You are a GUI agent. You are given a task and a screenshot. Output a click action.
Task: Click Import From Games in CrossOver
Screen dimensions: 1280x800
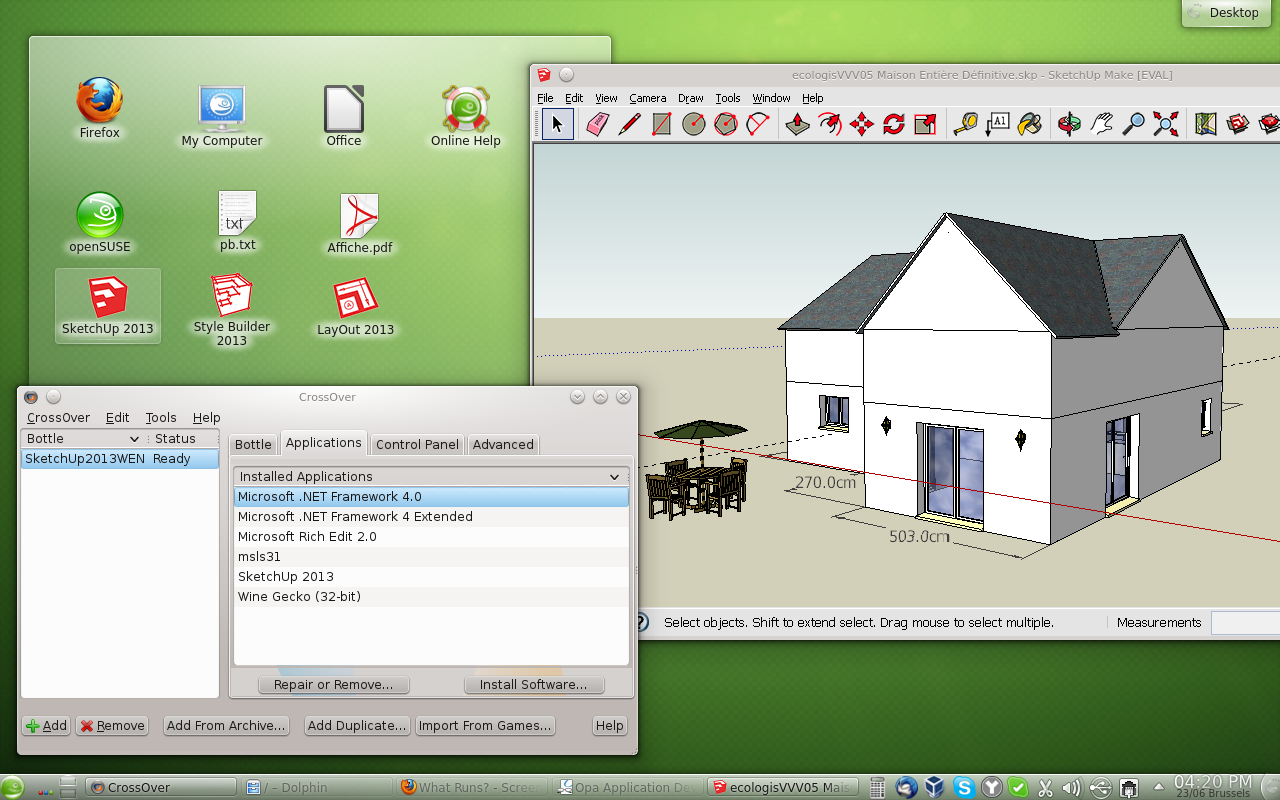(485, 725)
